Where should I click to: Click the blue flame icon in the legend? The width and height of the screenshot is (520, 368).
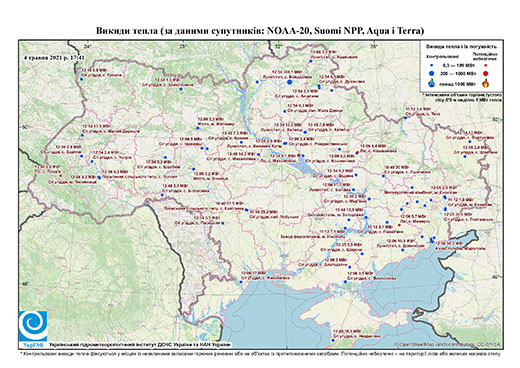pyautogui.click(x=432, y=84)
